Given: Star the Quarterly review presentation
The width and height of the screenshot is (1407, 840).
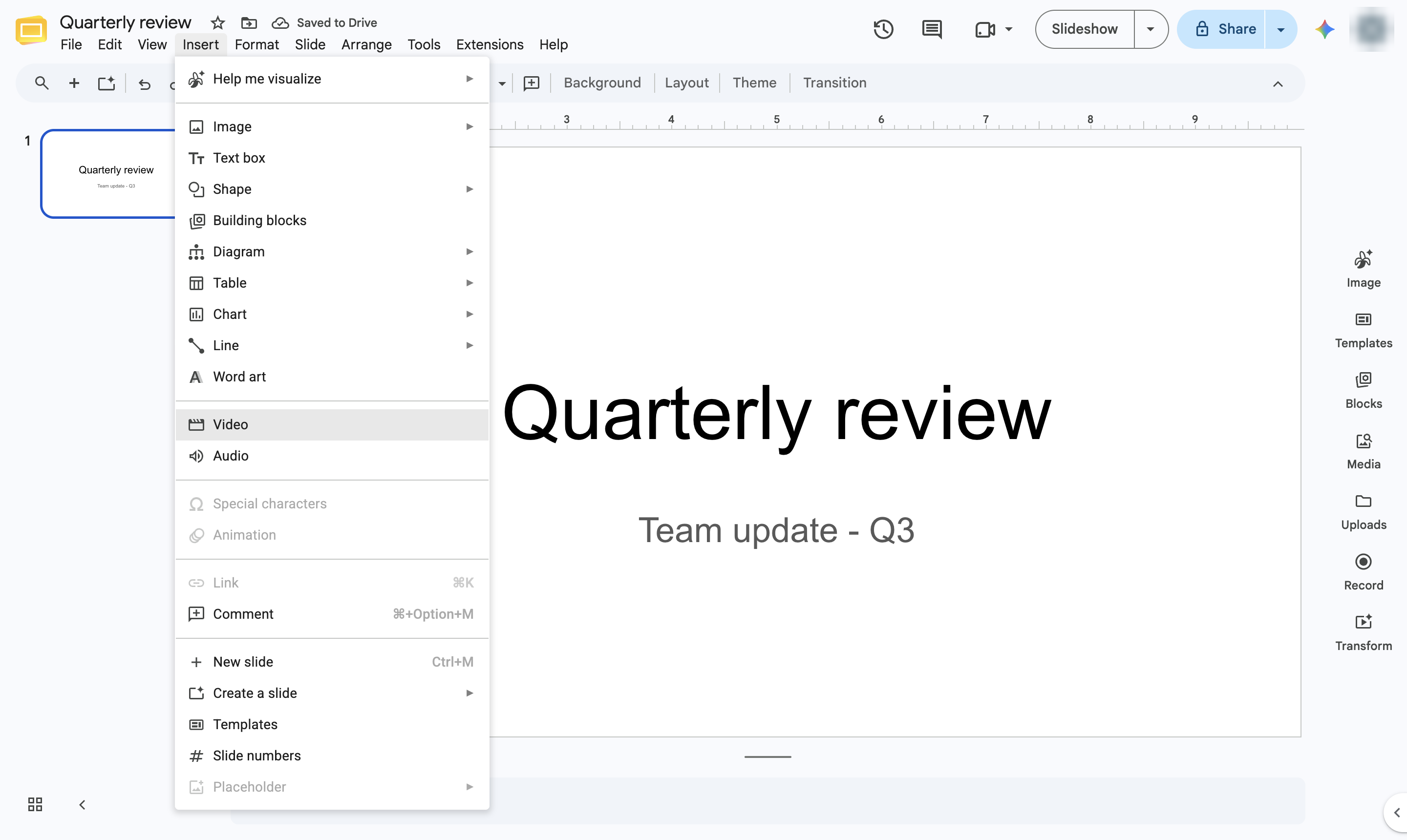Looking at the screenshot, I should (217, 22).
